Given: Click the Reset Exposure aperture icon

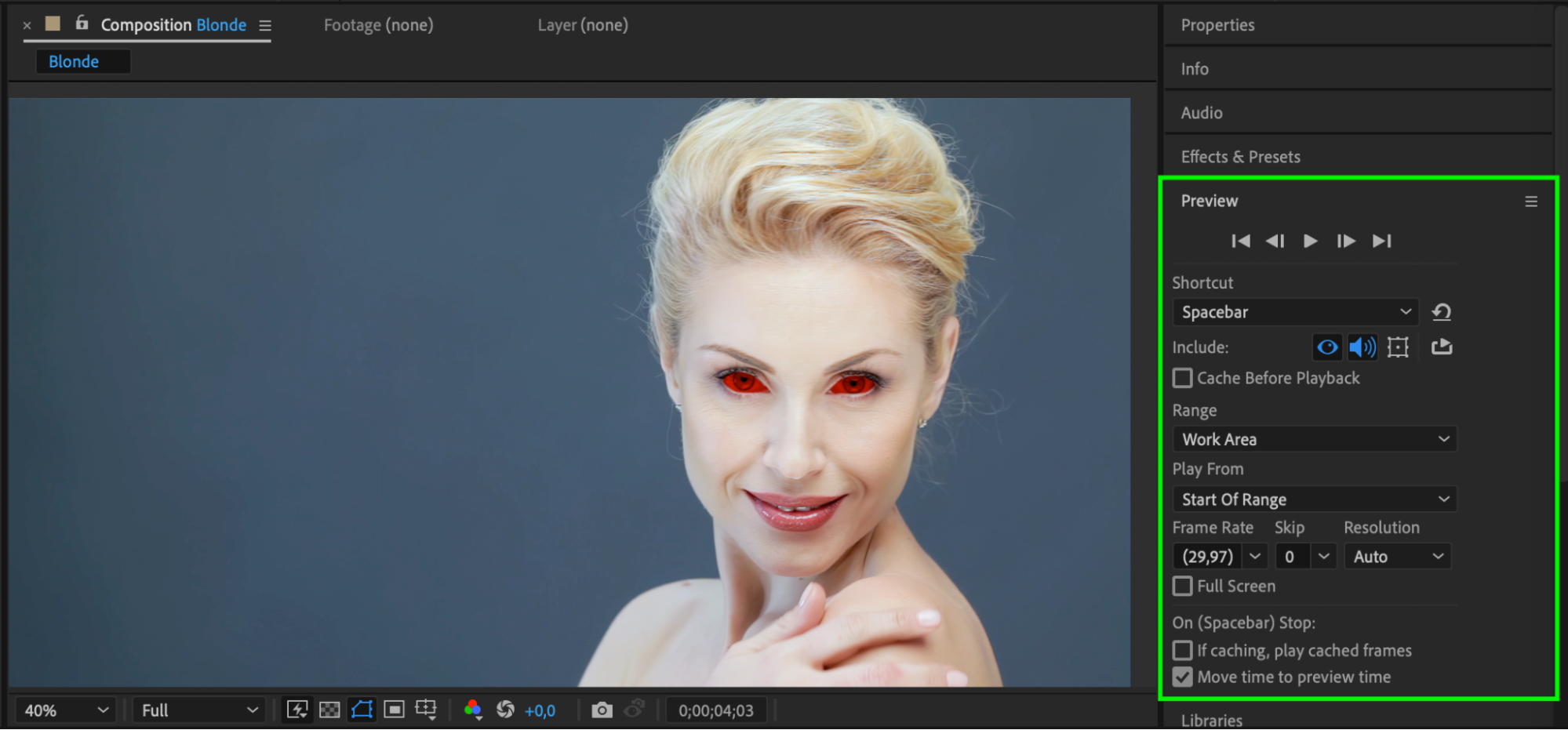Looking at the screenshot, I should (505, 710).
